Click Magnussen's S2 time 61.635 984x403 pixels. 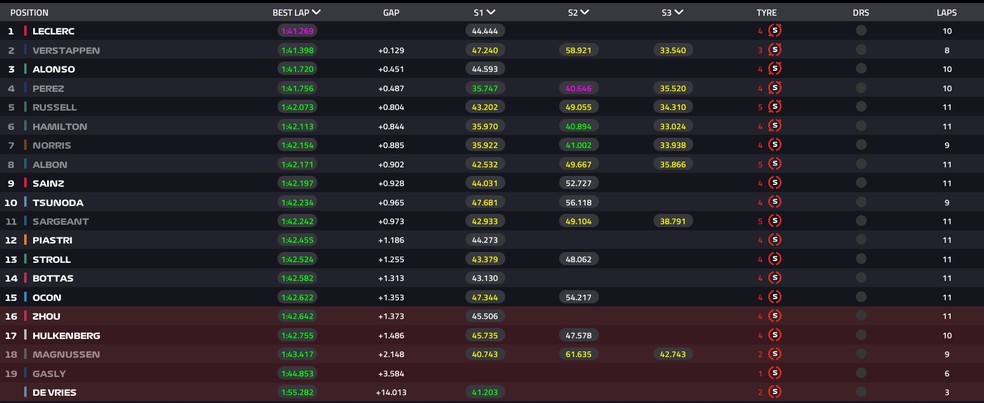point(579,355)
